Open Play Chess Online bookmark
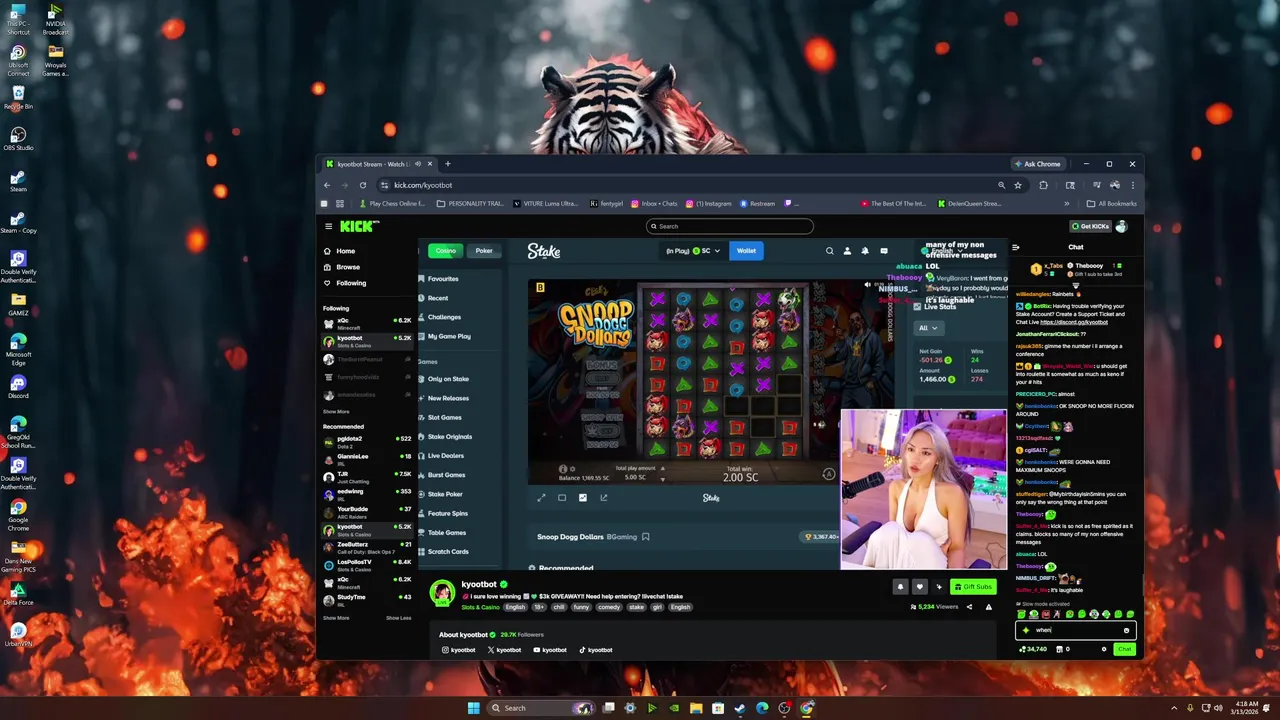This screenshot has height=720, width=1280. pyautogui.click(x=392, y=204)
